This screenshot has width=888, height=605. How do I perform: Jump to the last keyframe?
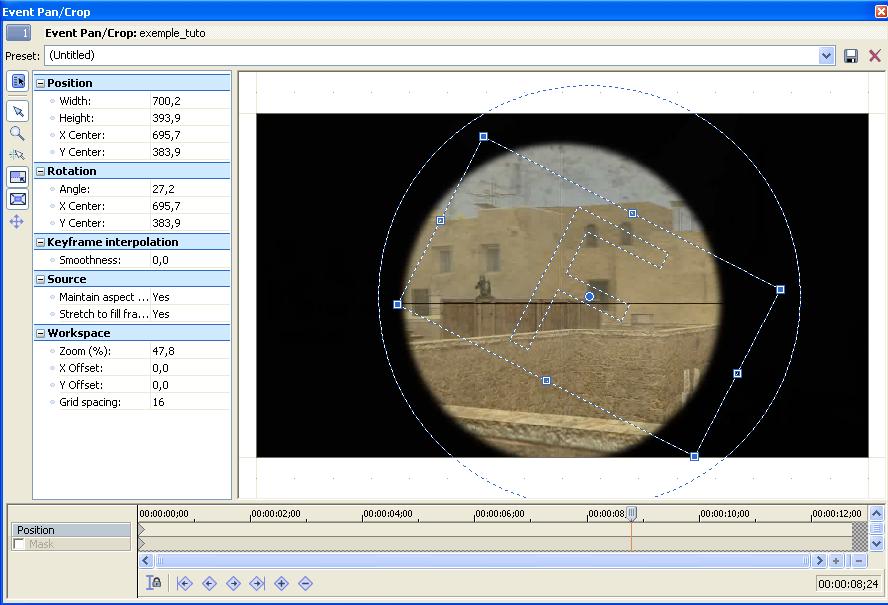pyautogui.click(x=257, y=583)
